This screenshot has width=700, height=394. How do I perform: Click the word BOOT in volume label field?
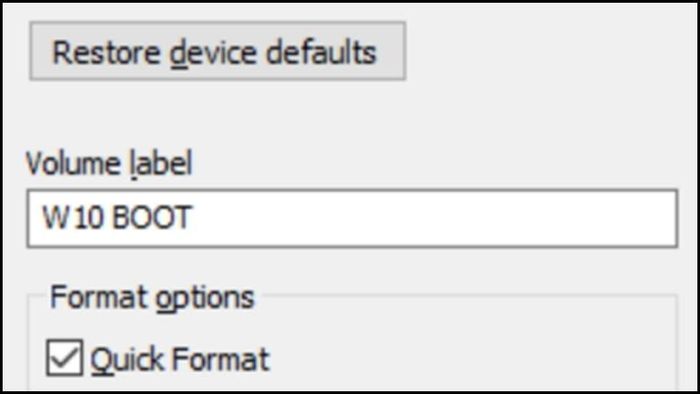click(152, 218)
